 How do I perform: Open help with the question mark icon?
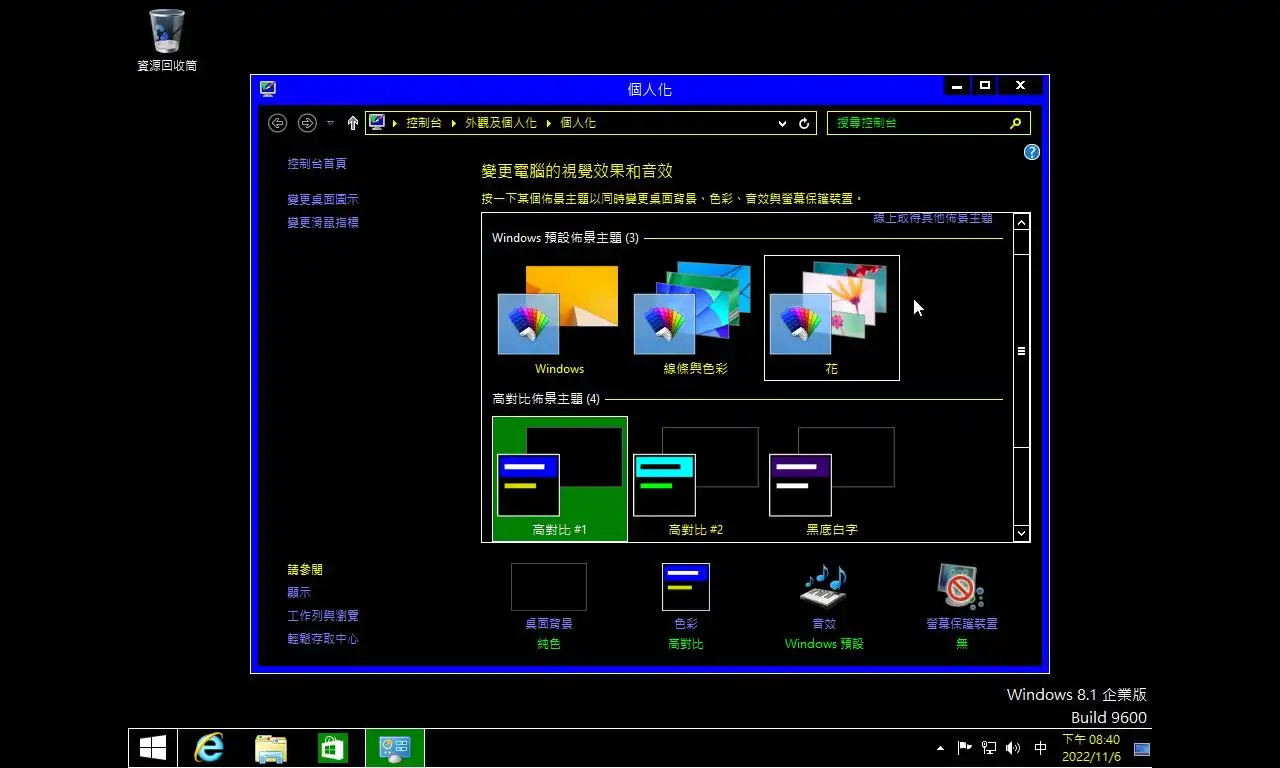(x=1032, y=152)
